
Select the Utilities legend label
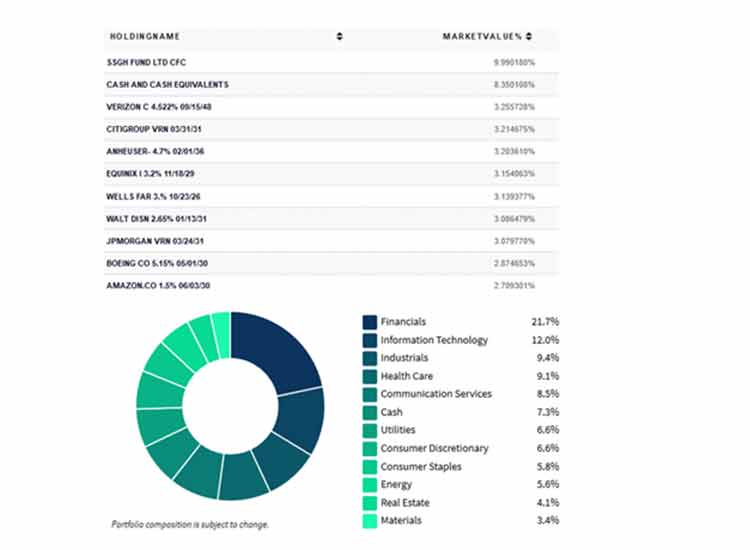(x=400, y=430)
